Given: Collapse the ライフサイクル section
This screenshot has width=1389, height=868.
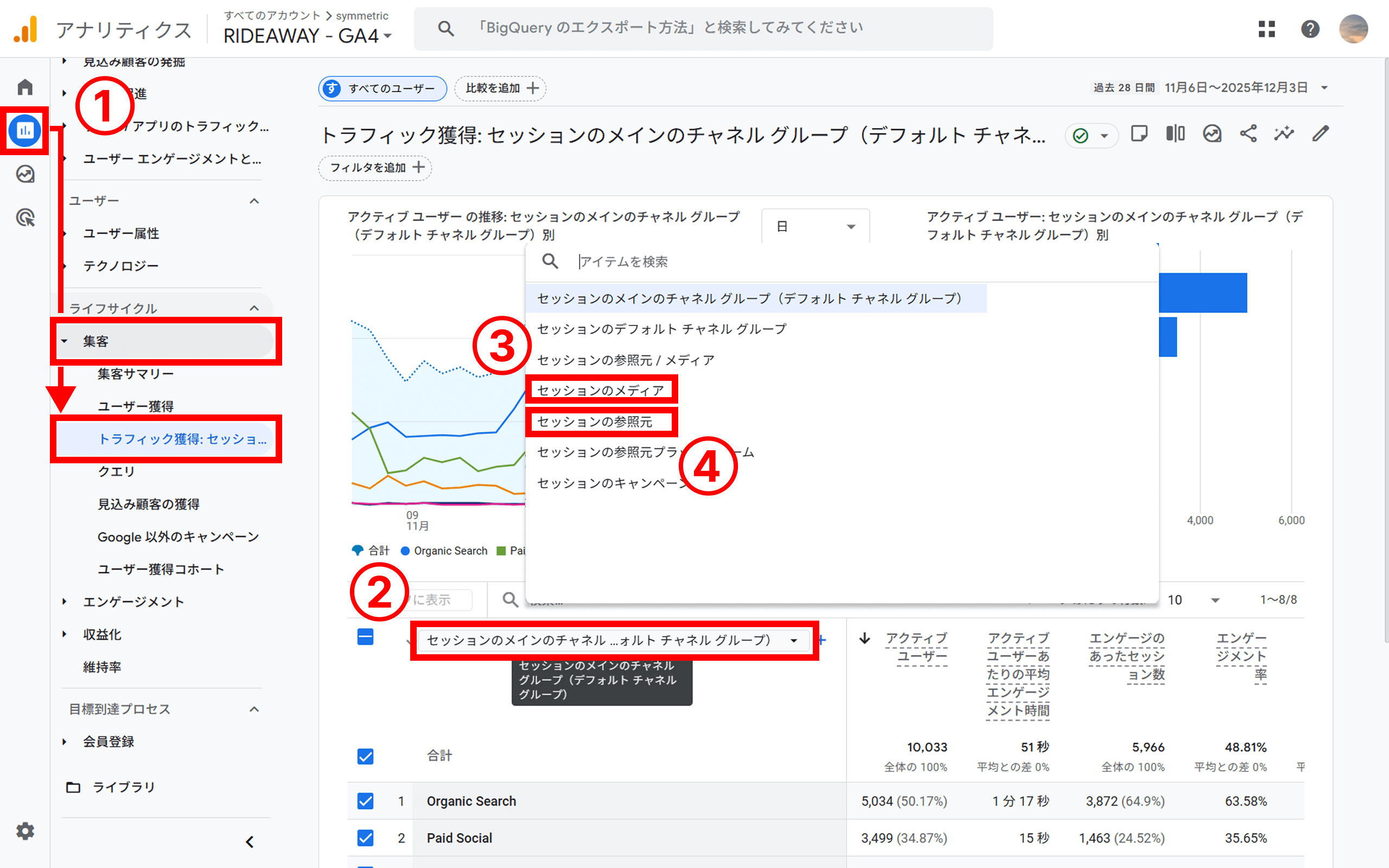Looking at the screenshot, I should [x=254, y=308].
